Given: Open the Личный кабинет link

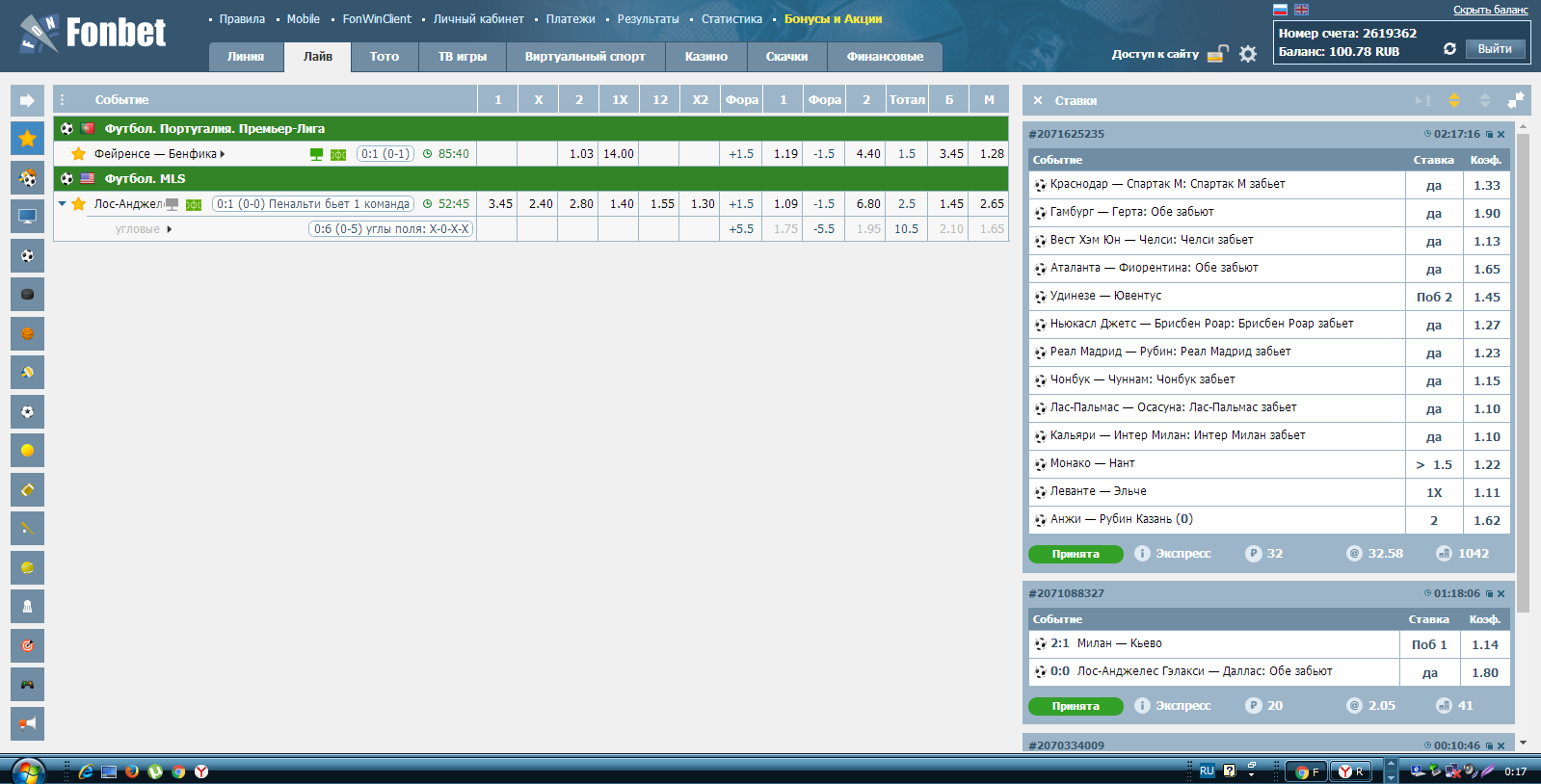Looking at the screenshot, I should [x=478, y=19].
